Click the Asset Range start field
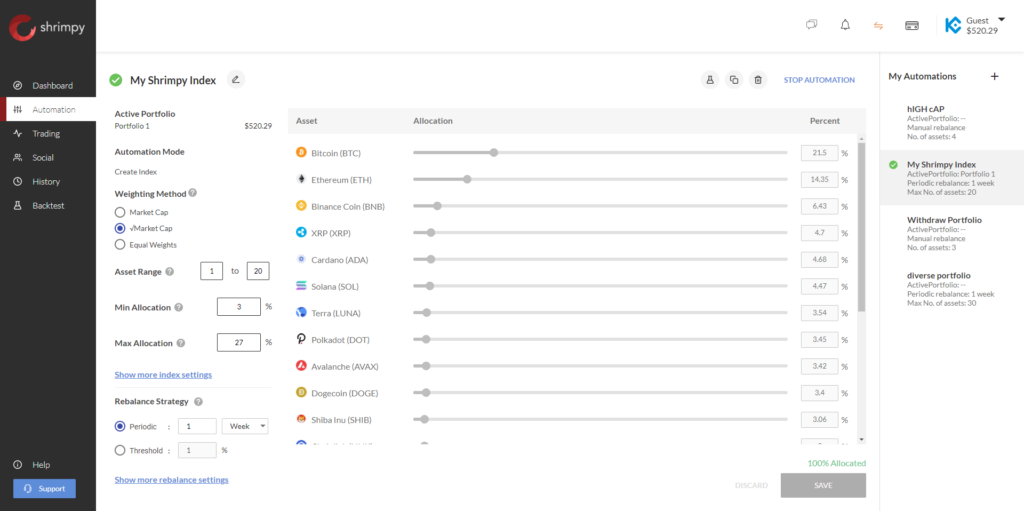The image size is (1024, 511). tap(212, 271)
